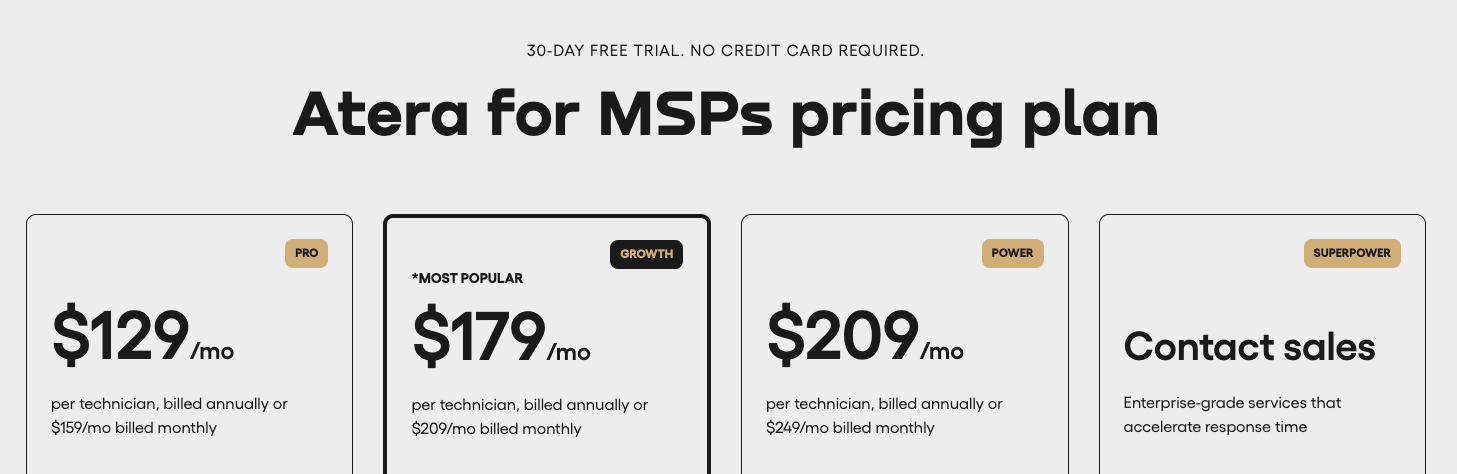Click the POWER plan badge
The image size is (1457, 474).
[1012, 253]
